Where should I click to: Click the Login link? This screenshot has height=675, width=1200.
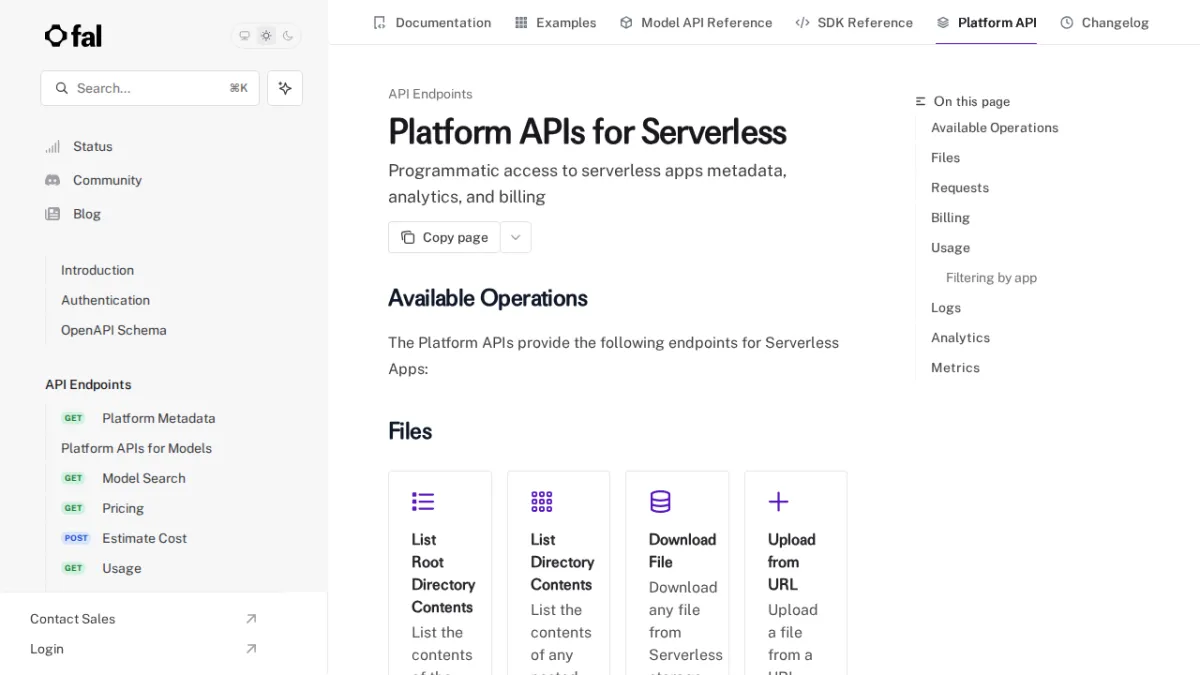point(47,649)
